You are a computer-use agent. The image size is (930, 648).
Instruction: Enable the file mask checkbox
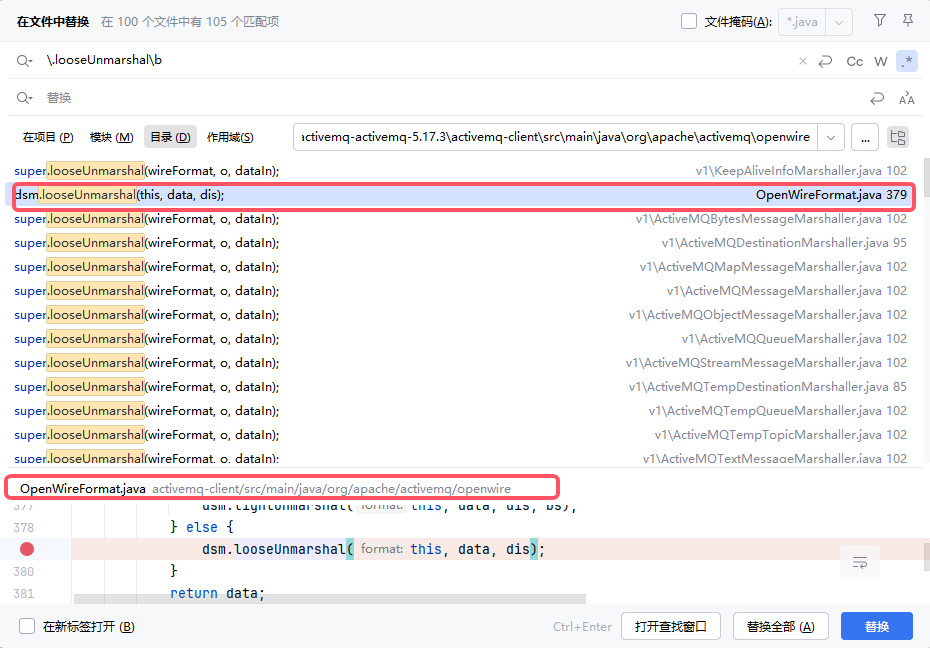click(x=689, y=21)
